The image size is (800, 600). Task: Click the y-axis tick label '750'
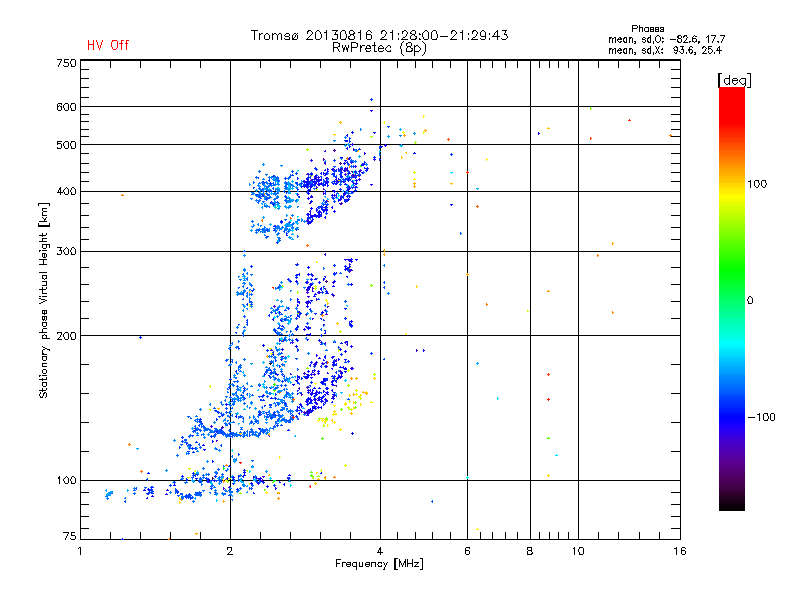click(x=66, y=63)
